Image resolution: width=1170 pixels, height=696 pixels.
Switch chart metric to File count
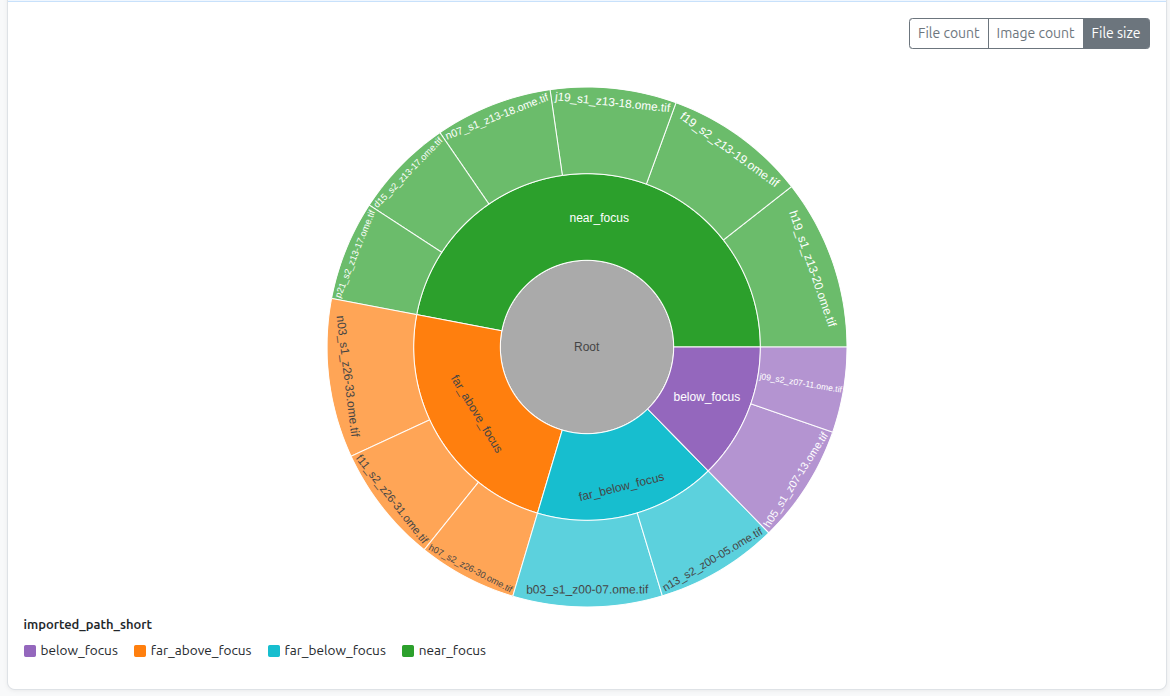click(948, 34)
